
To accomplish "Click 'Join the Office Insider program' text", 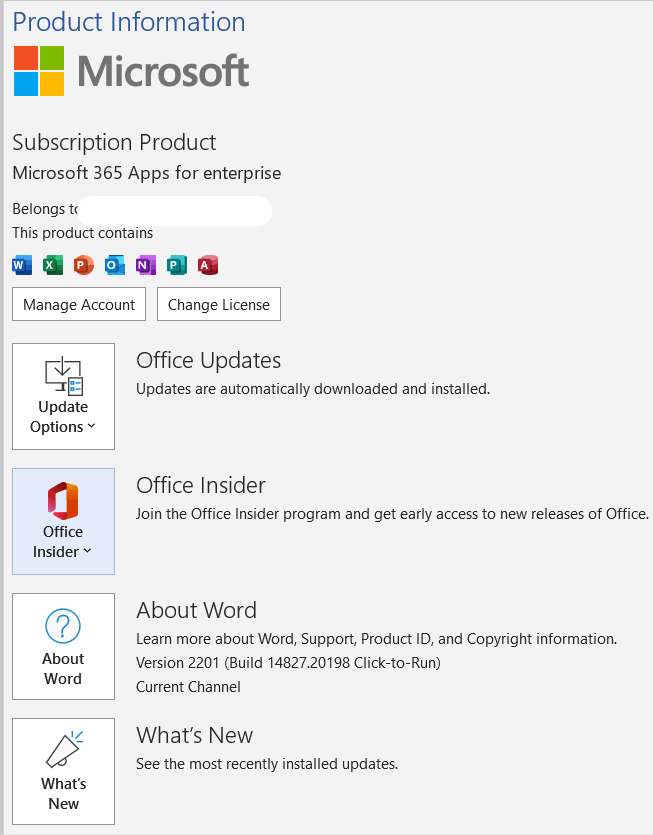I will [392, 514].
